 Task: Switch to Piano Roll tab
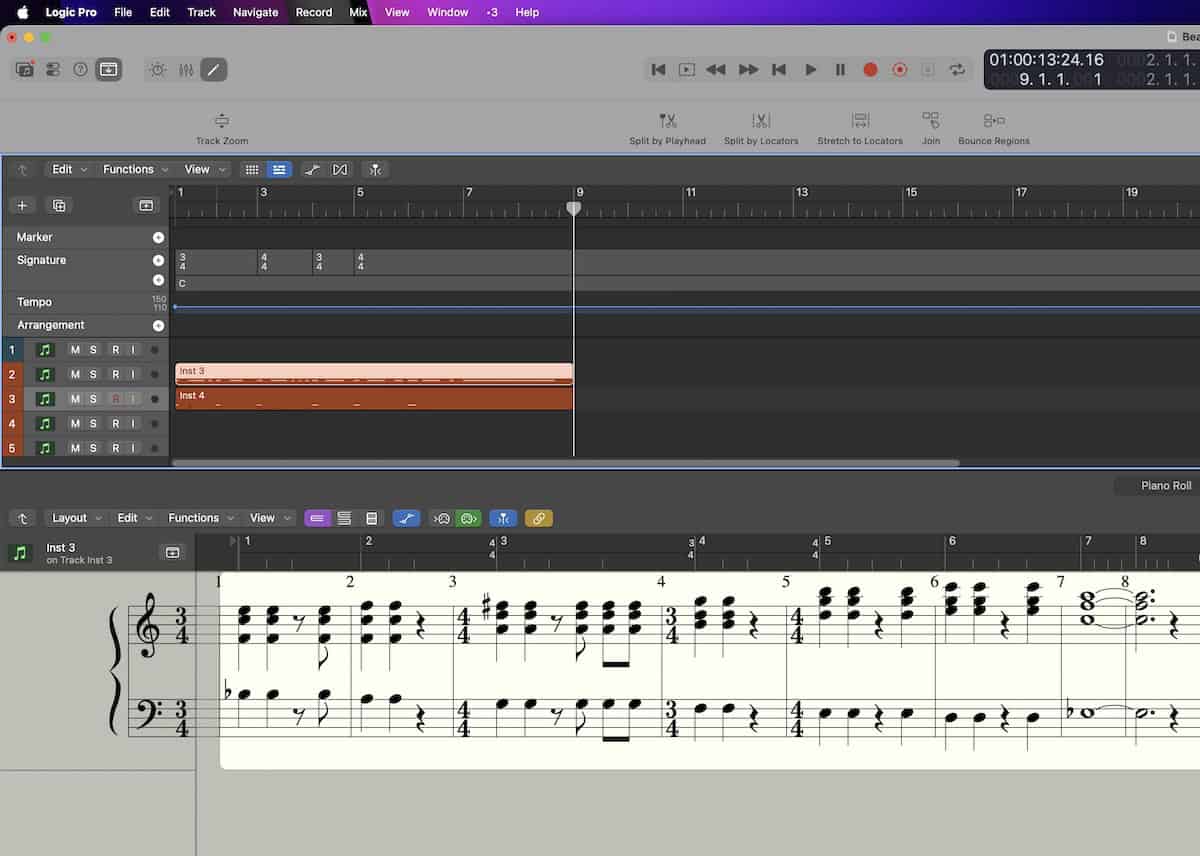click(1166, 486)
